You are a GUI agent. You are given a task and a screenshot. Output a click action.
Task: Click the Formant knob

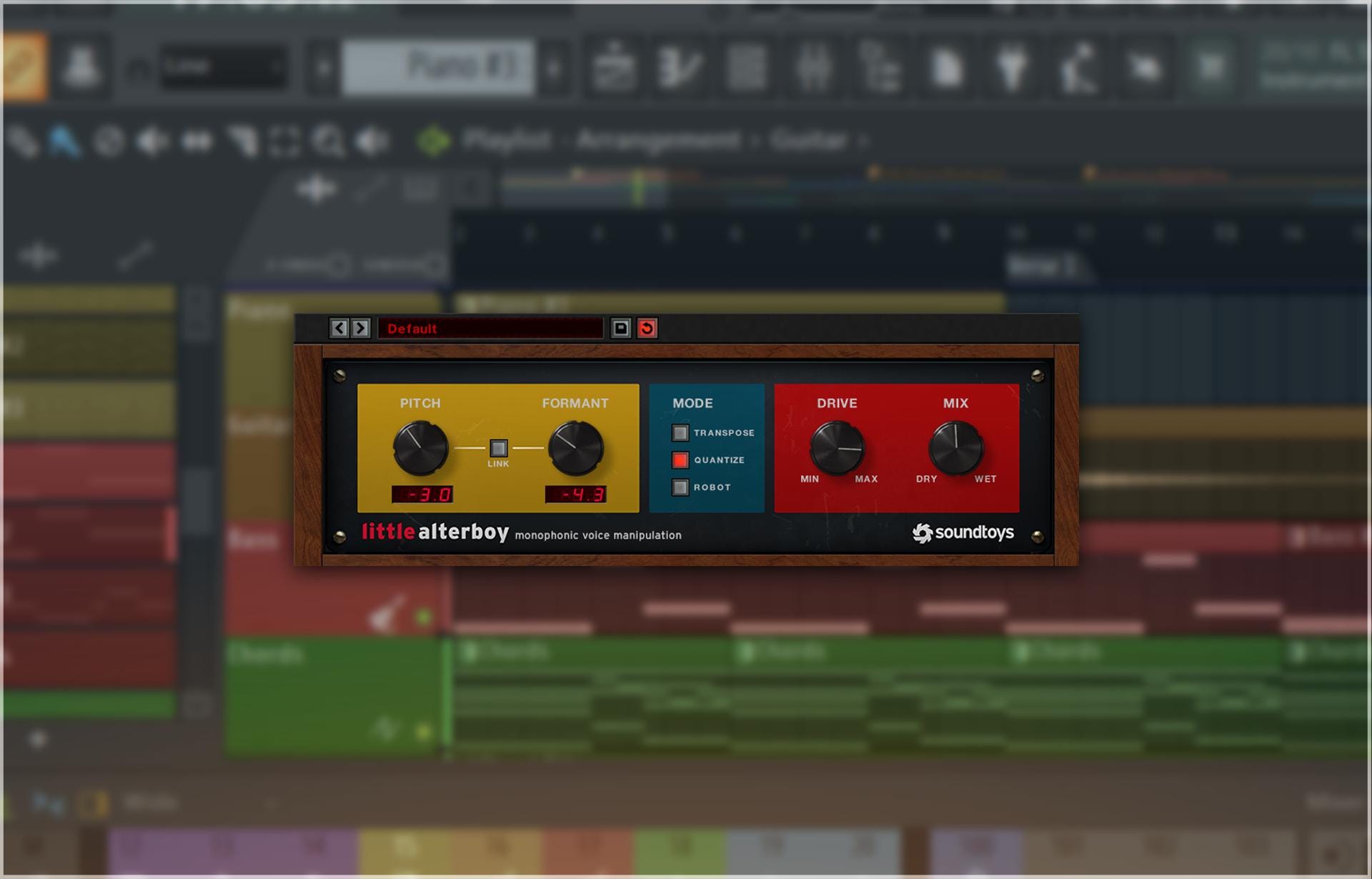click(575, 448)
